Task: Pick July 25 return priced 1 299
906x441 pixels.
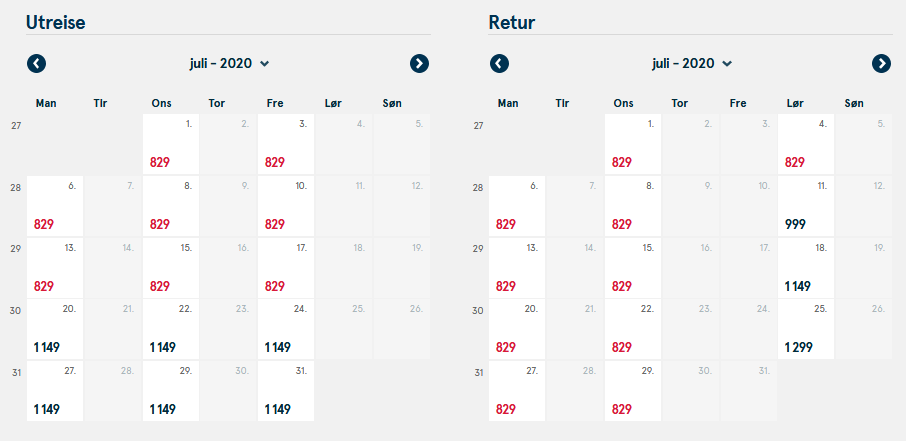Action: pos(806,329)
